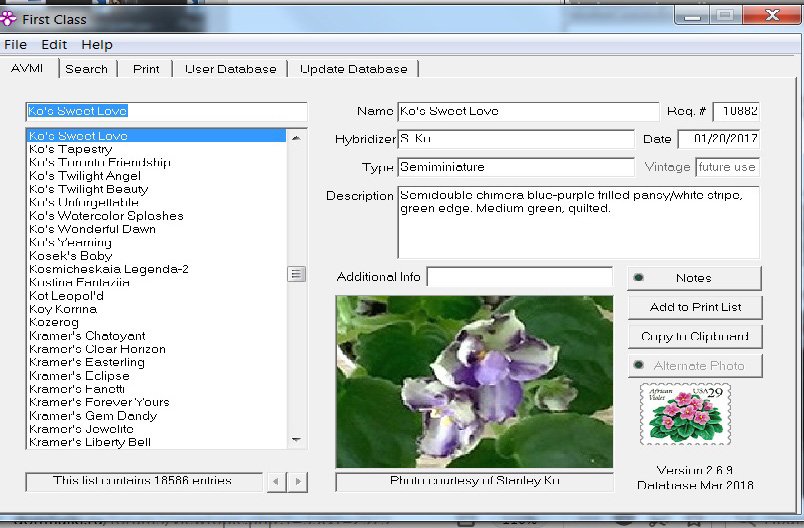The height and width of the screenshot is (528, 804).
Task: Click the First Class violet app icon
Action: tap(8, 19)
